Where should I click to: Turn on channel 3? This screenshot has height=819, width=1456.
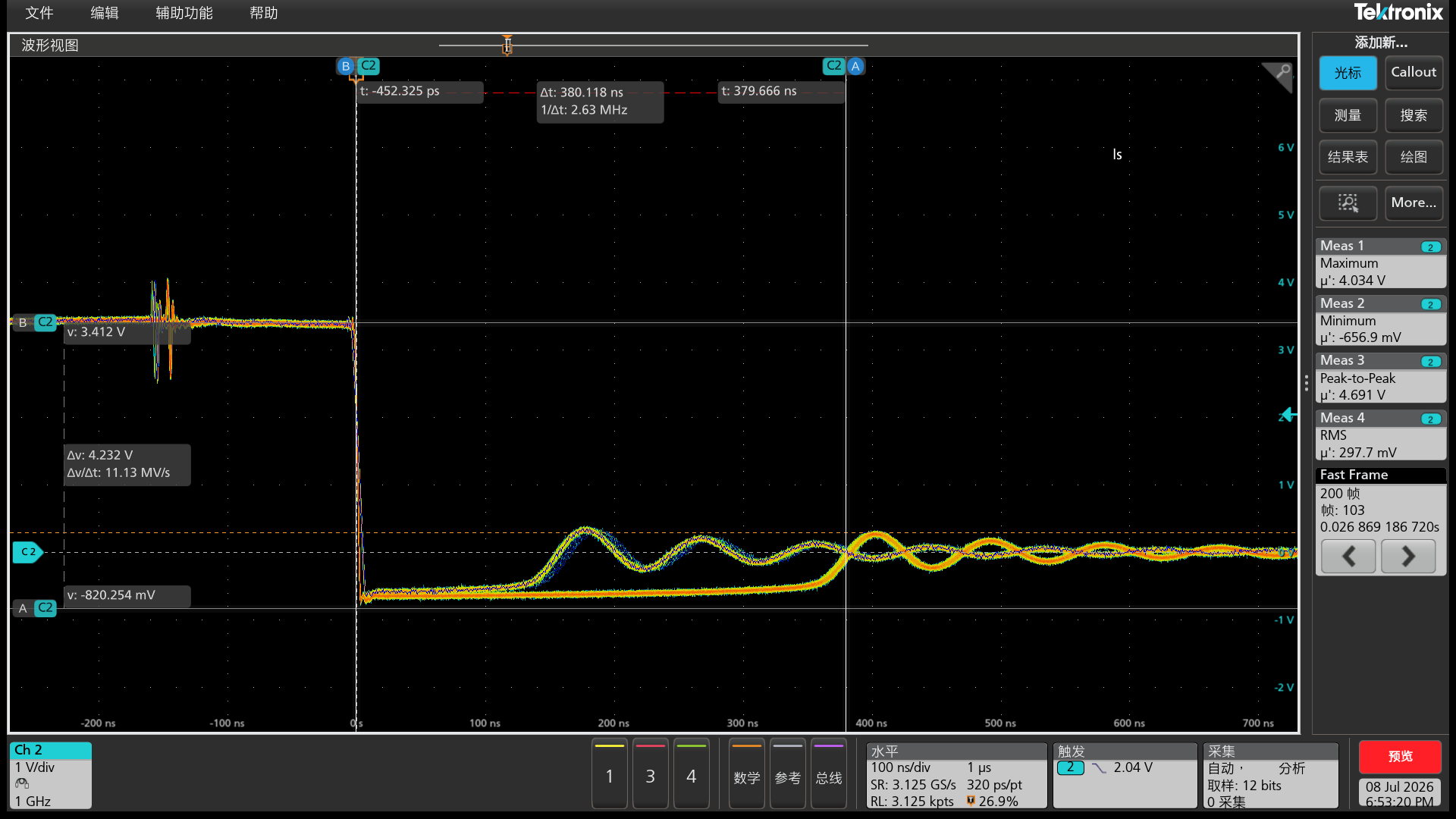(x=651, y=775)
